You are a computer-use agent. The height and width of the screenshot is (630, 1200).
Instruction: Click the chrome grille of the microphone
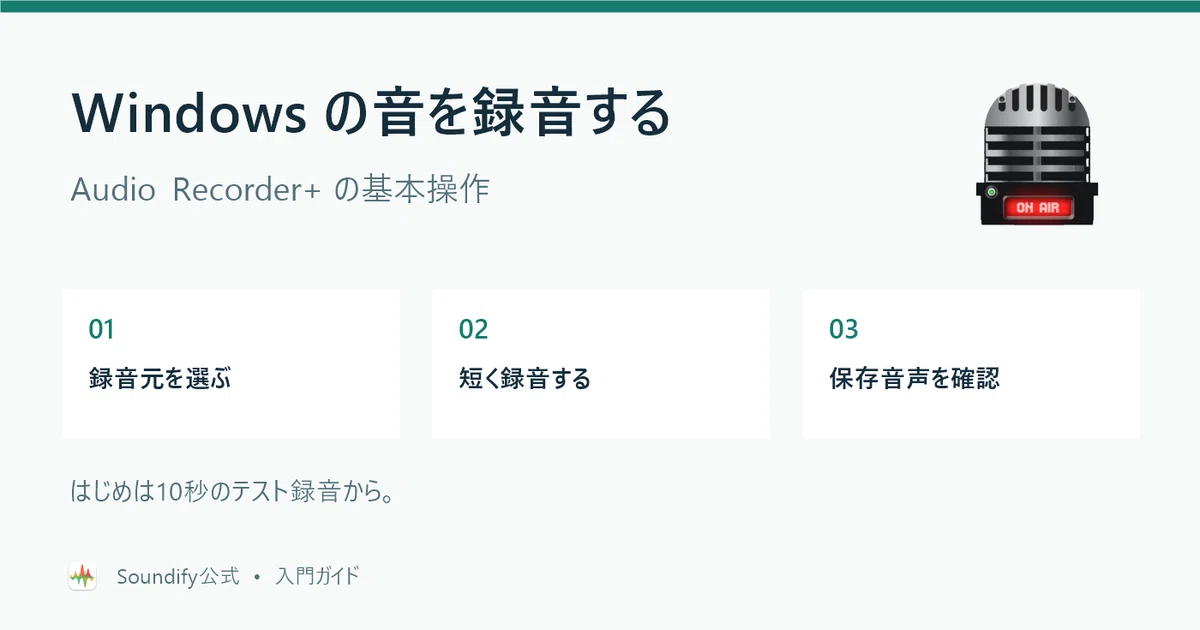click(1038, 128)
